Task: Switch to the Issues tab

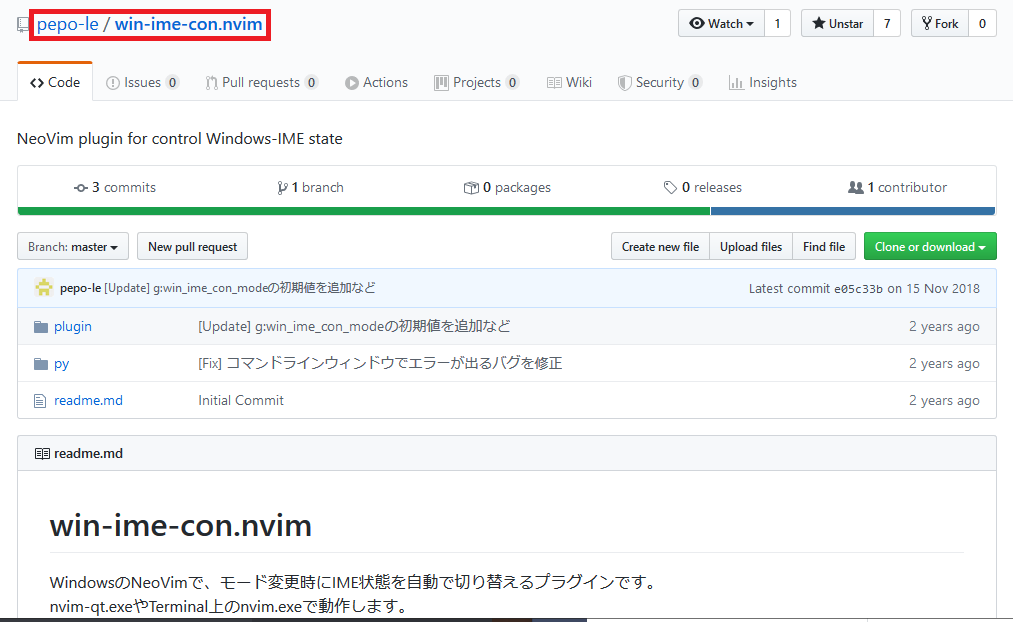Action: pos(142,82)
